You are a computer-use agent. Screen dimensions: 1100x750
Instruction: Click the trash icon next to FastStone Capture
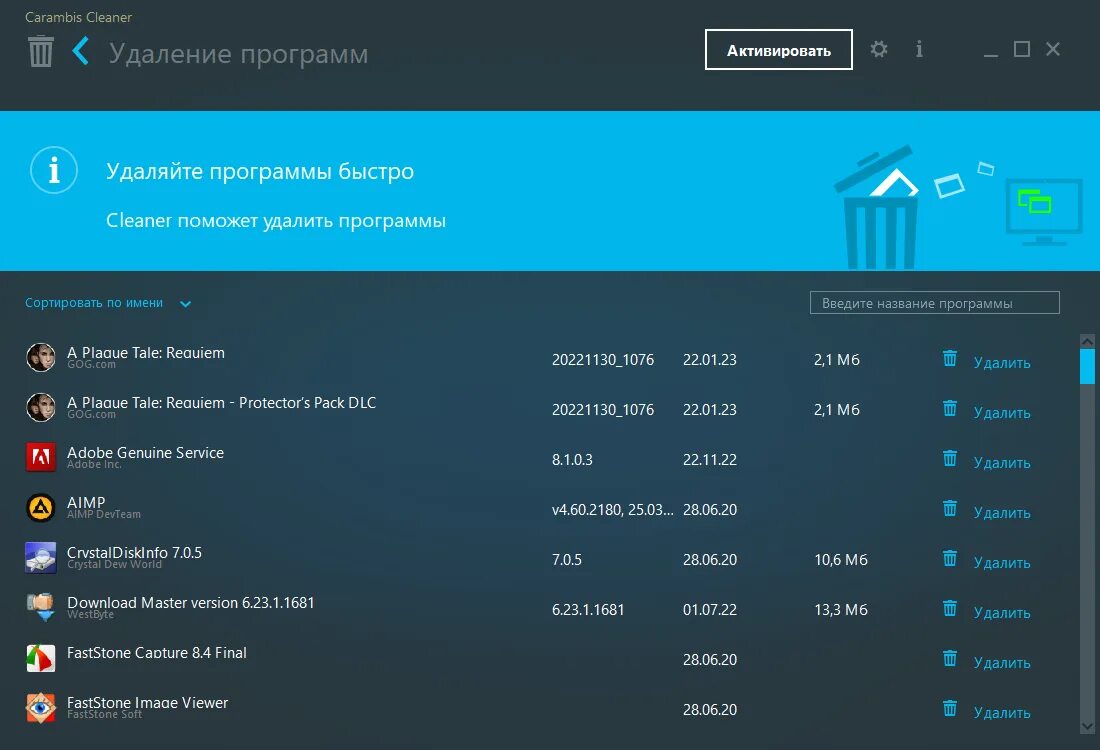tap(949, 658)
